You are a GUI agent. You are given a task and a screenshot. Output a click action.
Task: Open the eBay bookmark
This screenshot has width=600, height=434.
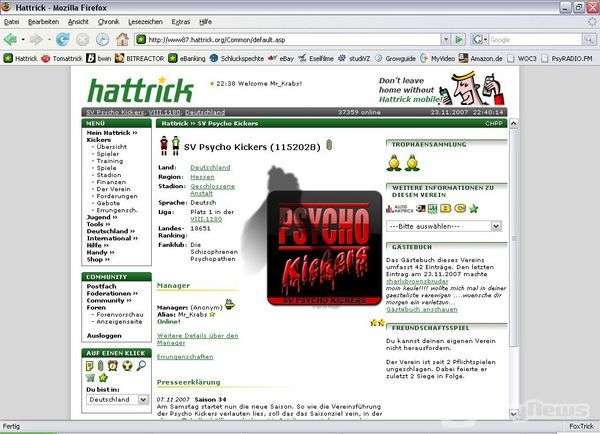(x=281, y=59)
